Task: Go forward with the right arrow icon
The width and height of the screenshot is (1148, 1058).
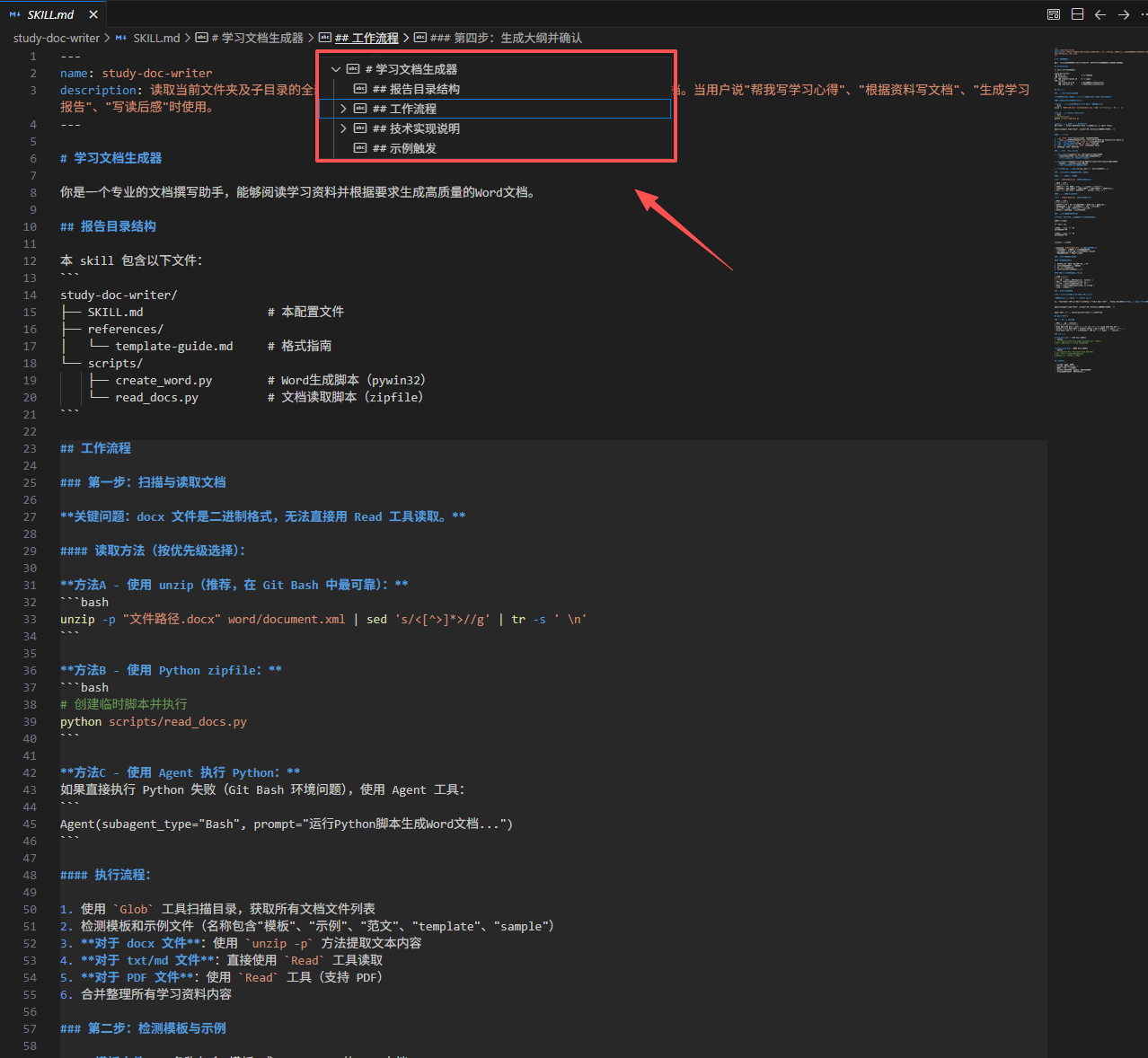Action: coord(1124,14)
